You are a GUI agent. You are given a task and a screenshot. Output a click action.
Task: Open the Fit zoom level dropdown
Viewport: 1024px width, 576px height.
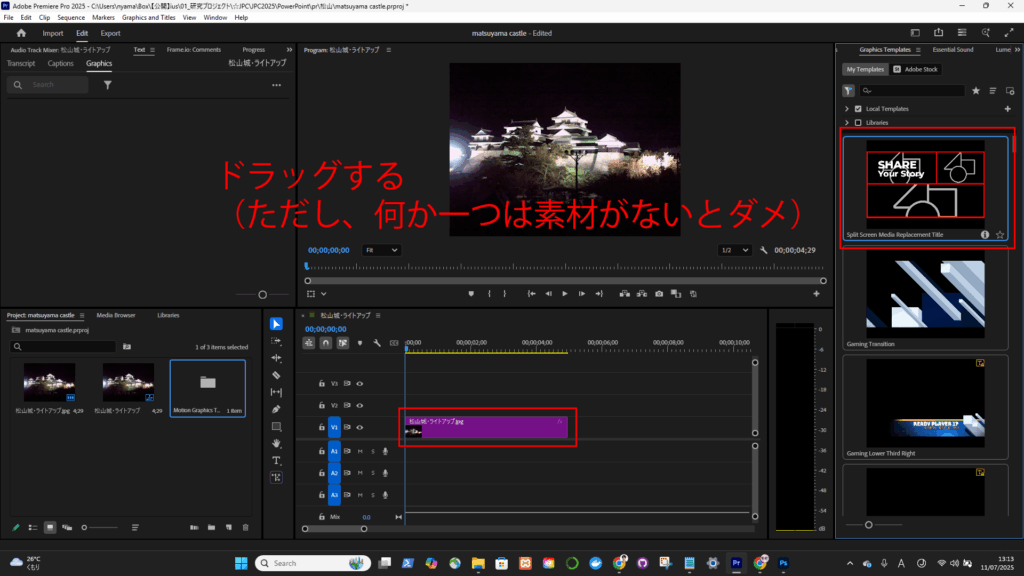[382, 250]
